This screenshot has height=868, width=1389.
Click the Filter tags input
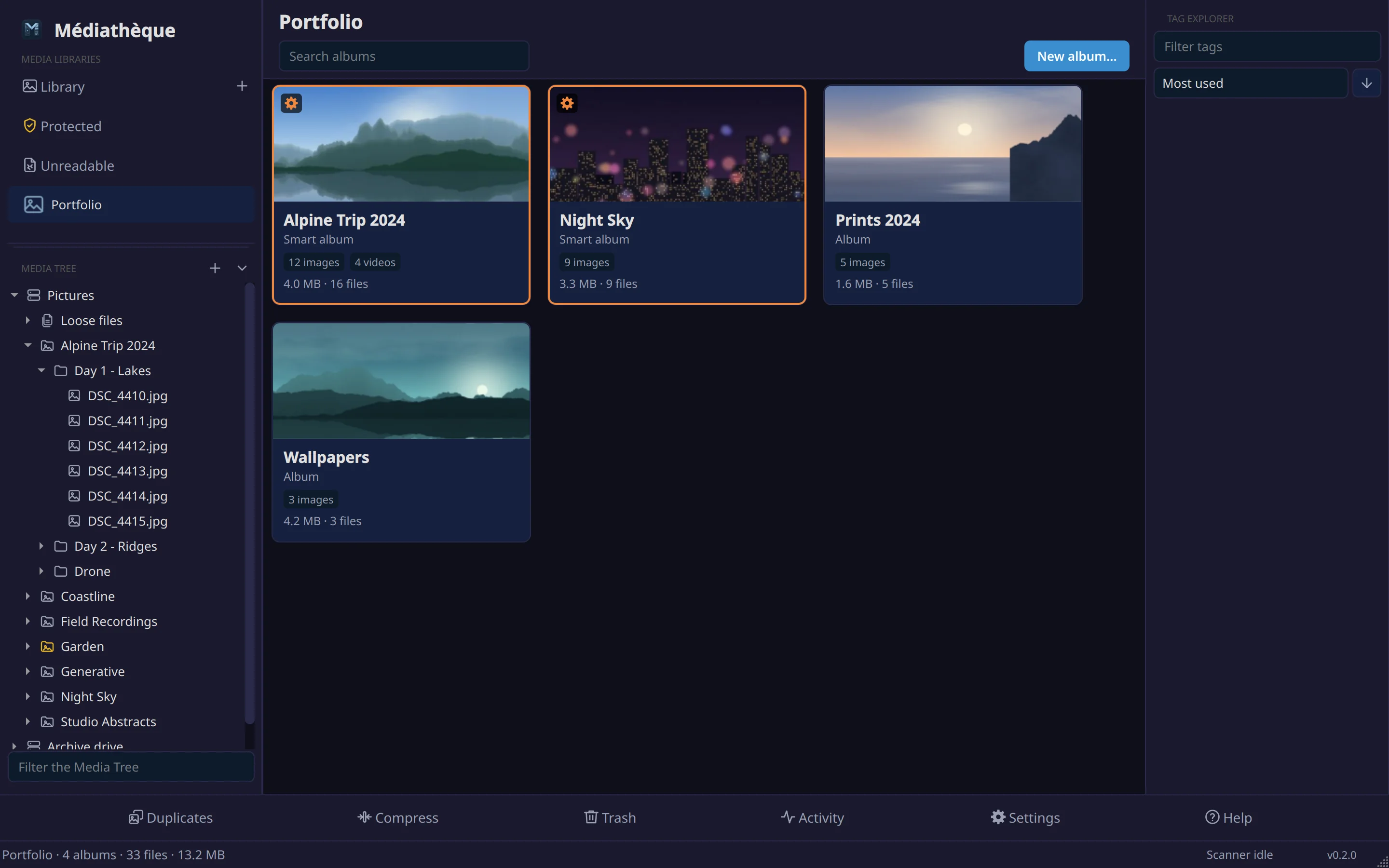click(x=1267, y=46)
